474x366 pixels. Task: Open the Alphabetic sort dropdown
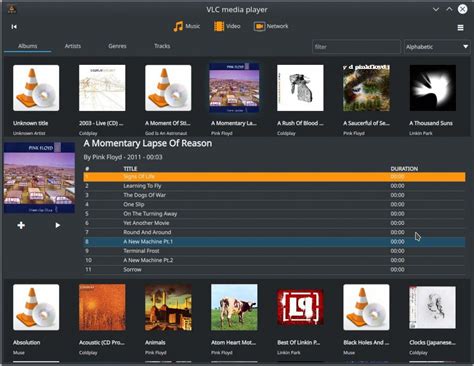pyautogui.click(x=437, y=47)
